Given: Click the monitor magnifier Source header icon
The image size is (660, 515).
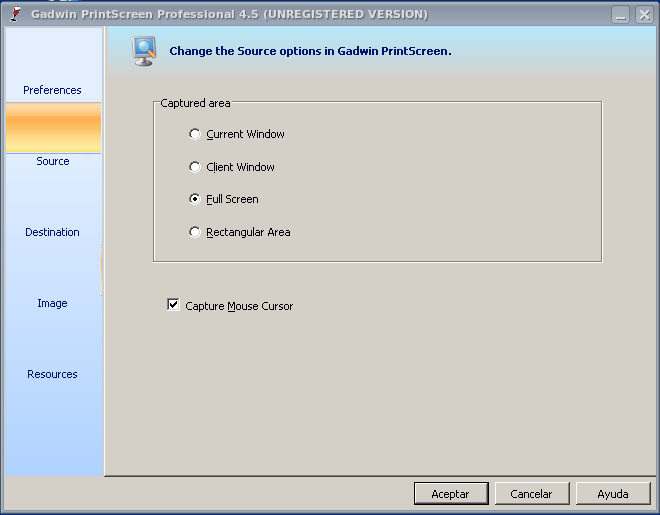Looking at the screenshot, I should pos(144,51).
